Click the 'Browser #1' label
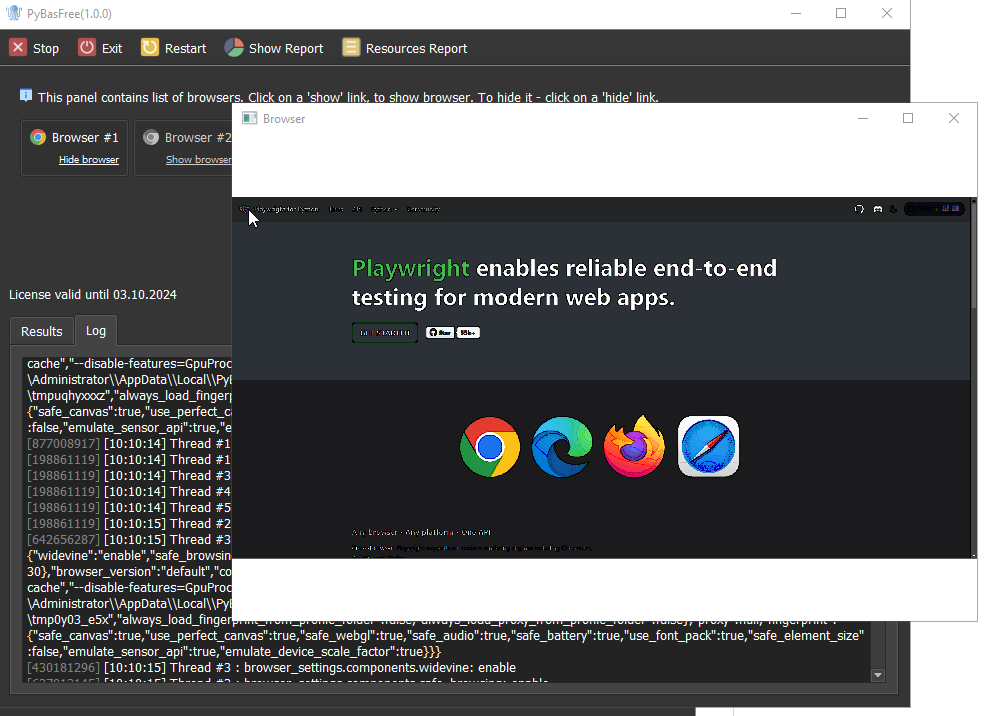The width and height of the screenshot is (1008, 716). point(85,138)
